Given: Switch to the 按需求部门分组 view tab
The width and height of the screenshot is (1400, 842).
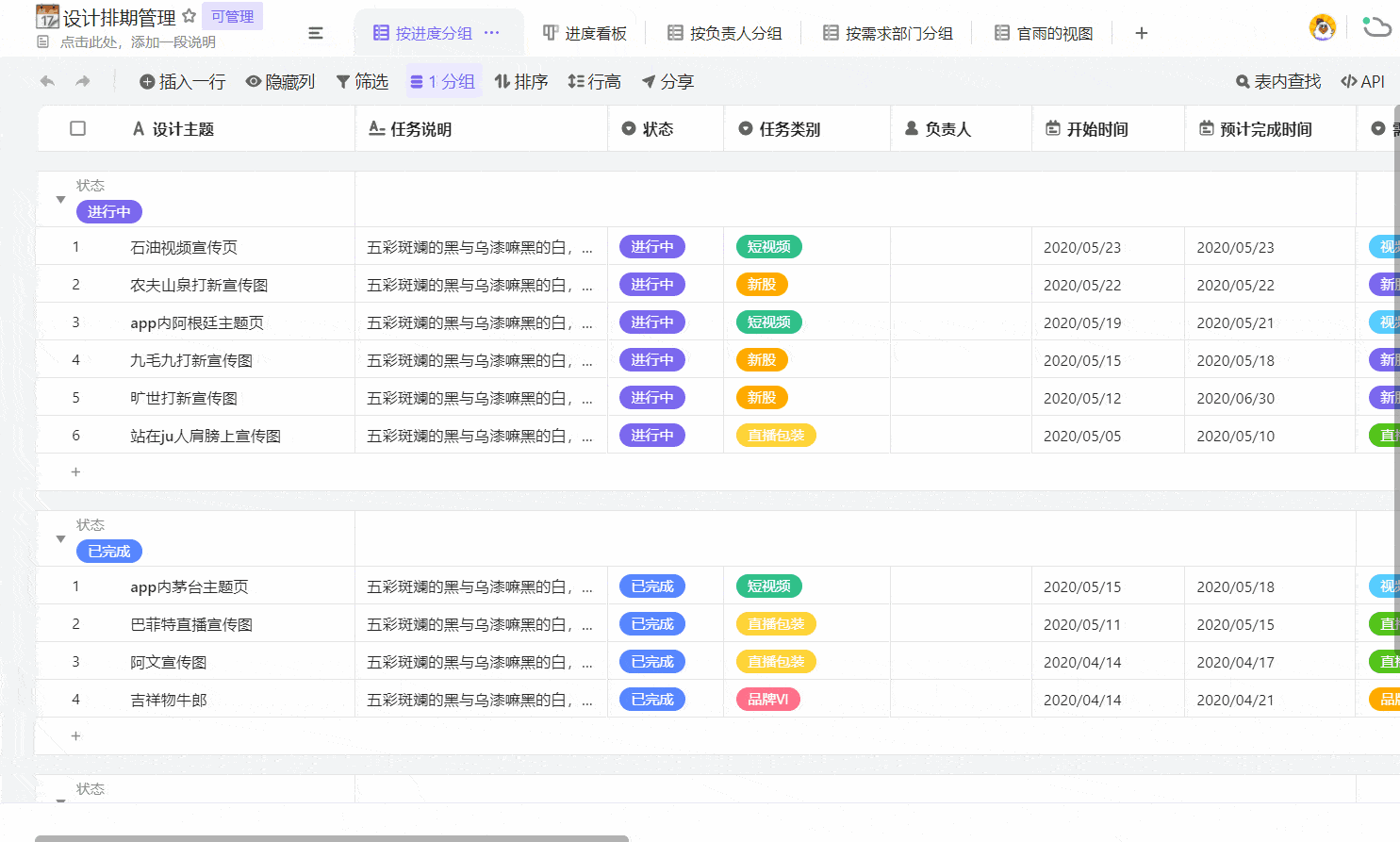Looking at the screenshot, I should coord(887,33).
